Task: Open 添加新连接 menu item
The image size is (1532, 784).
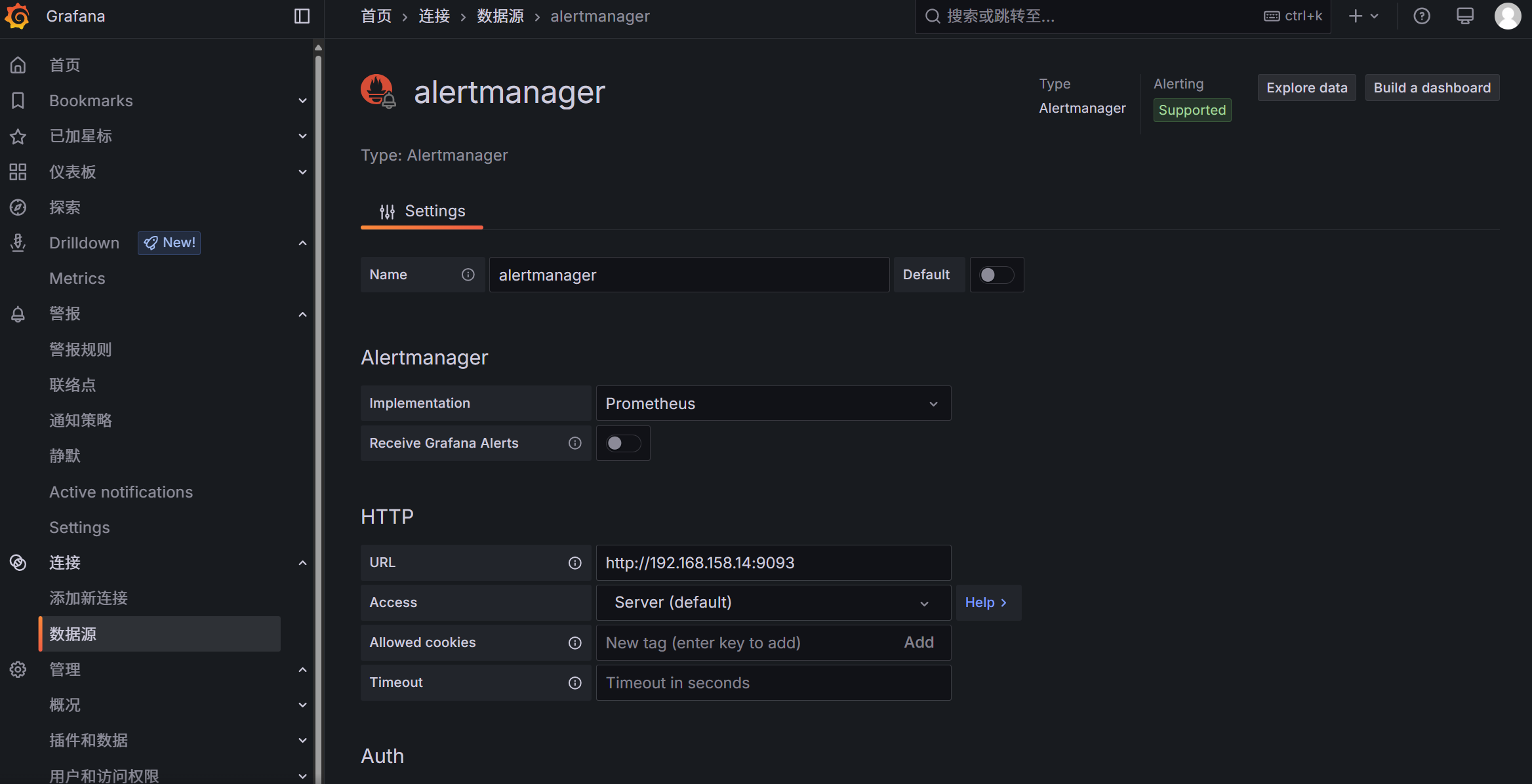Action: (89, 598)
